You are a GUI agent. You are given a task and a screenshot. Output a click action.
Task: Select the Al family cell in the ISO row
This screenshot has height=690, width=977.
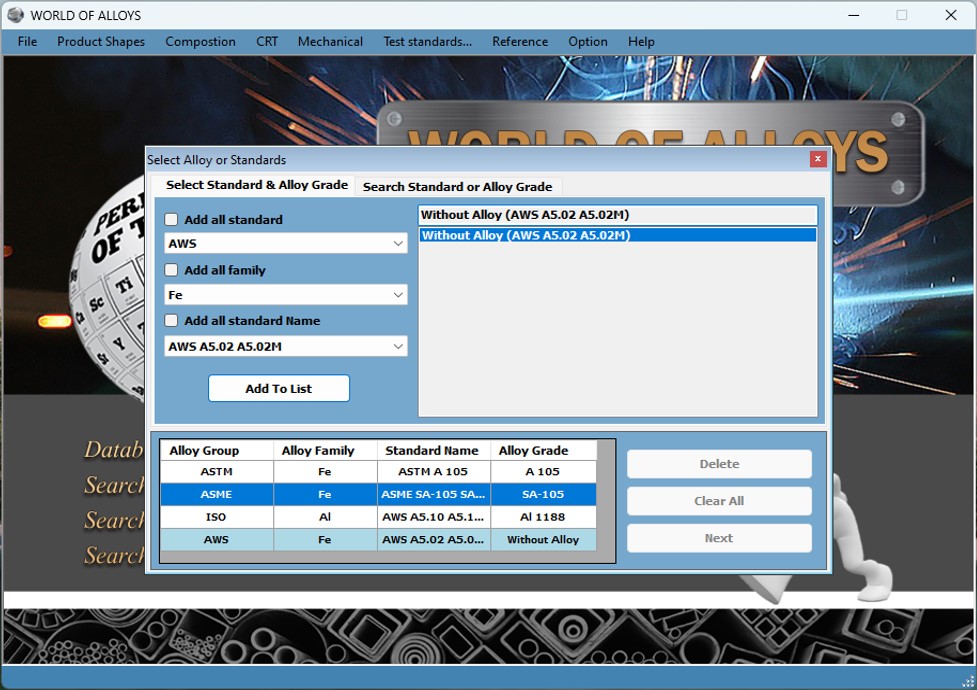coord(325,517)
